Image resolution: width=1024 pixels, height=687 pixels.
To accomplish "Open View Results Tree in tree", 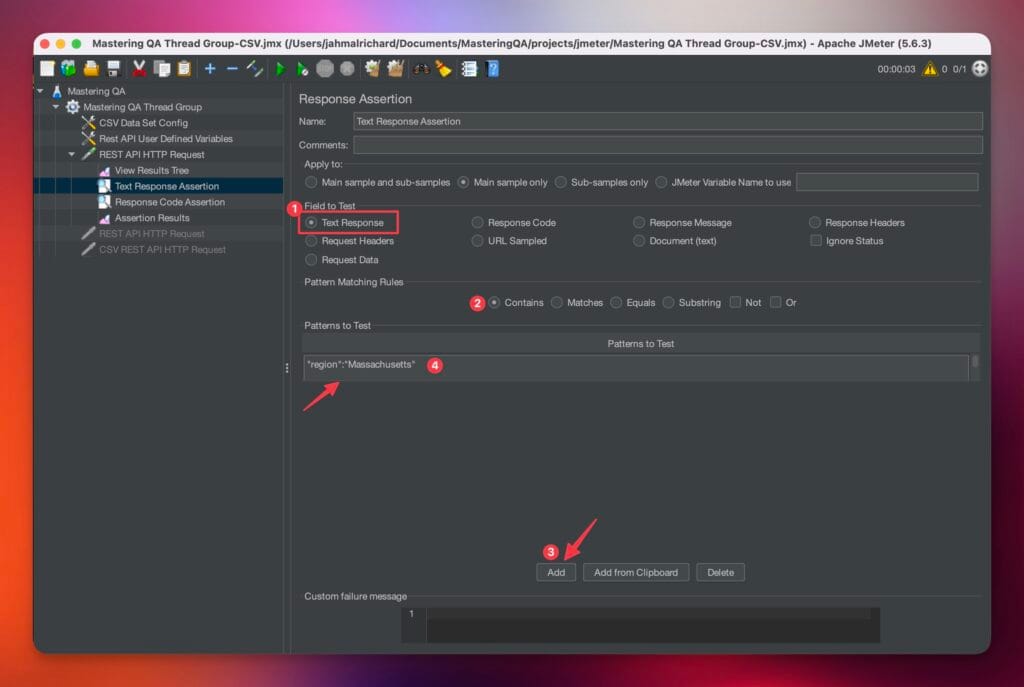I will [152, 170].
